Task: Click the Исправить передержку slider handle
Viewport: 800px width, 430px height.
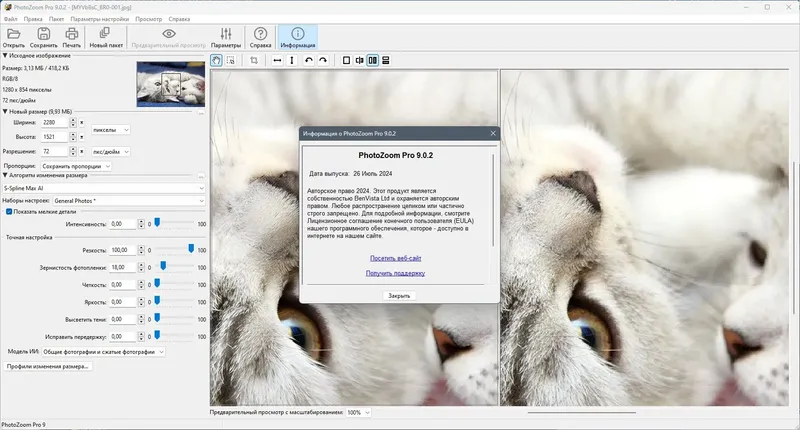Action: 157,335
